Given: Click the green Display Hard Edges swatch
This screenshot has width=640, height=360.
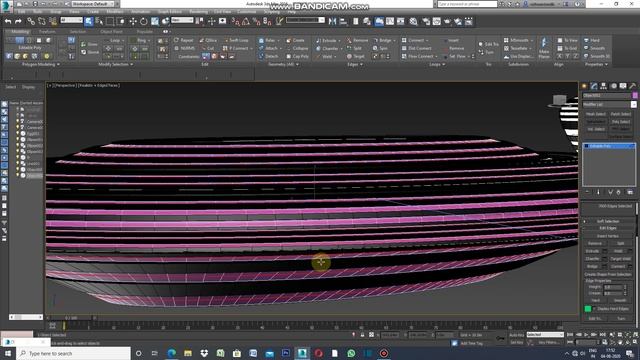Looking at the screenshot, I should (x=588, y=309).
